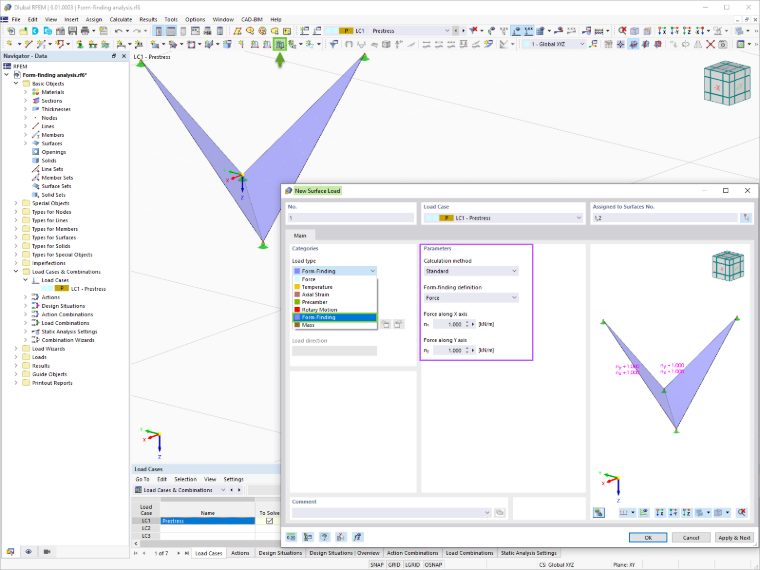This screenshot has height=570, width=760.
Task: Switch to the Static Analysis Settings tab
Action: (528, 553)
